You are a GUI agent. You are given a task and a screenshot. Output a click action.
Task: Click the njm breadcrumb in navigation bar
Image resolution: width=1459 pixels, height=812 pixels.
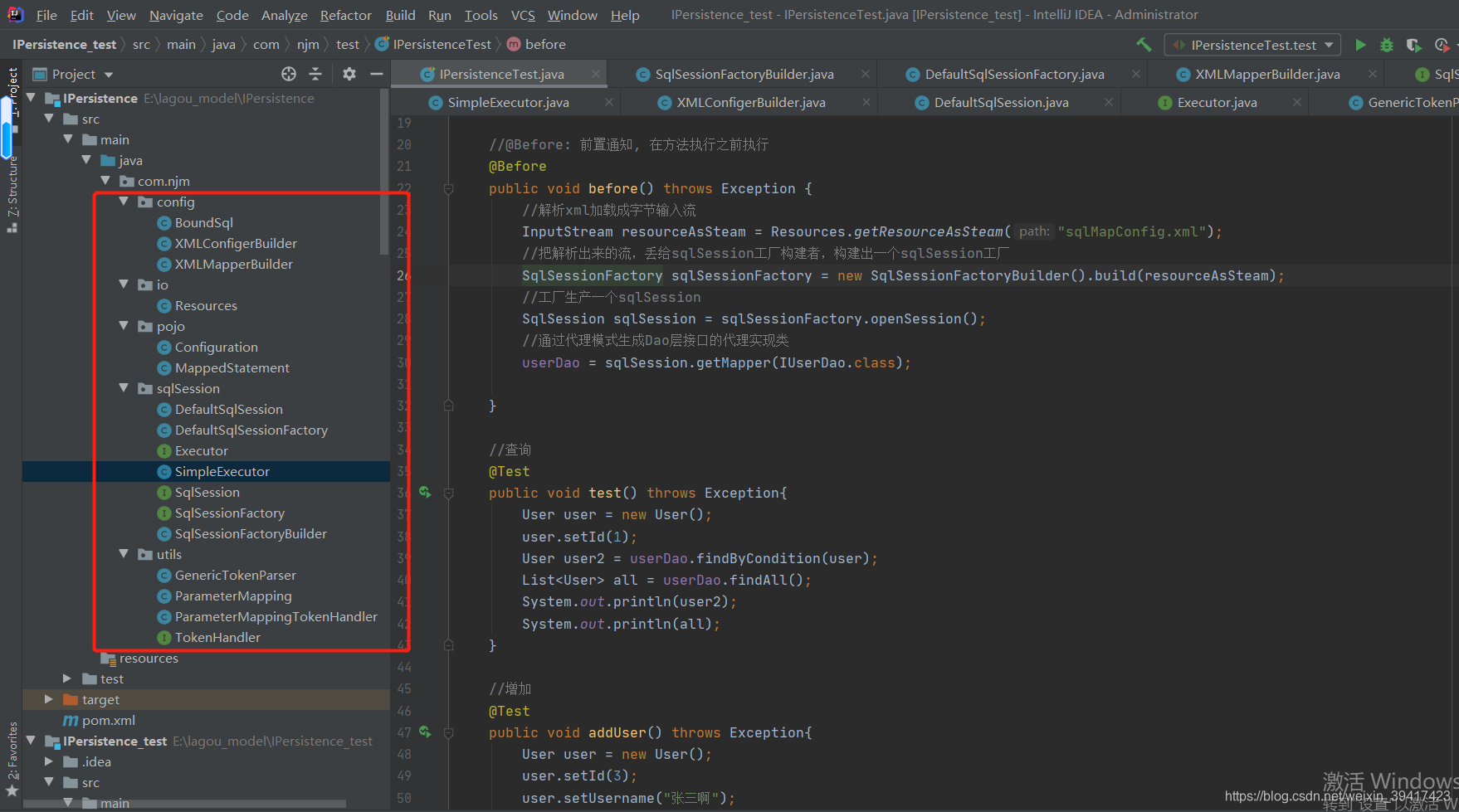click(308, 45)
